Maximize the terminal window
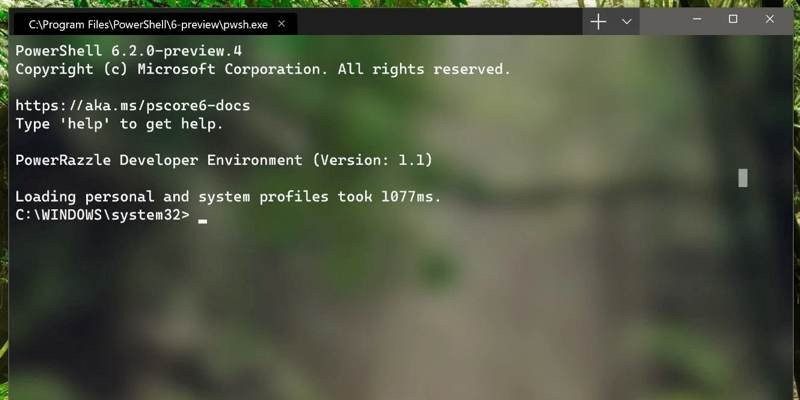Viewport: 800px width, 400px height. point(733,19)
